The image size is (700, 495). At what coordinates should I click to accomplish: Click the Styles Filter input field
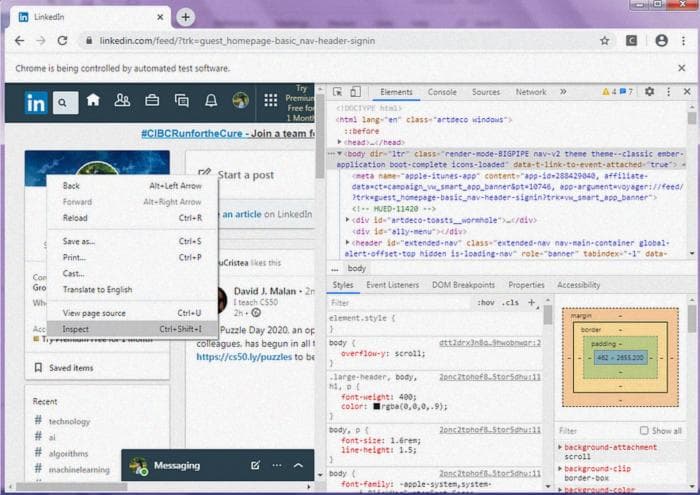click(x=400, y=303)
